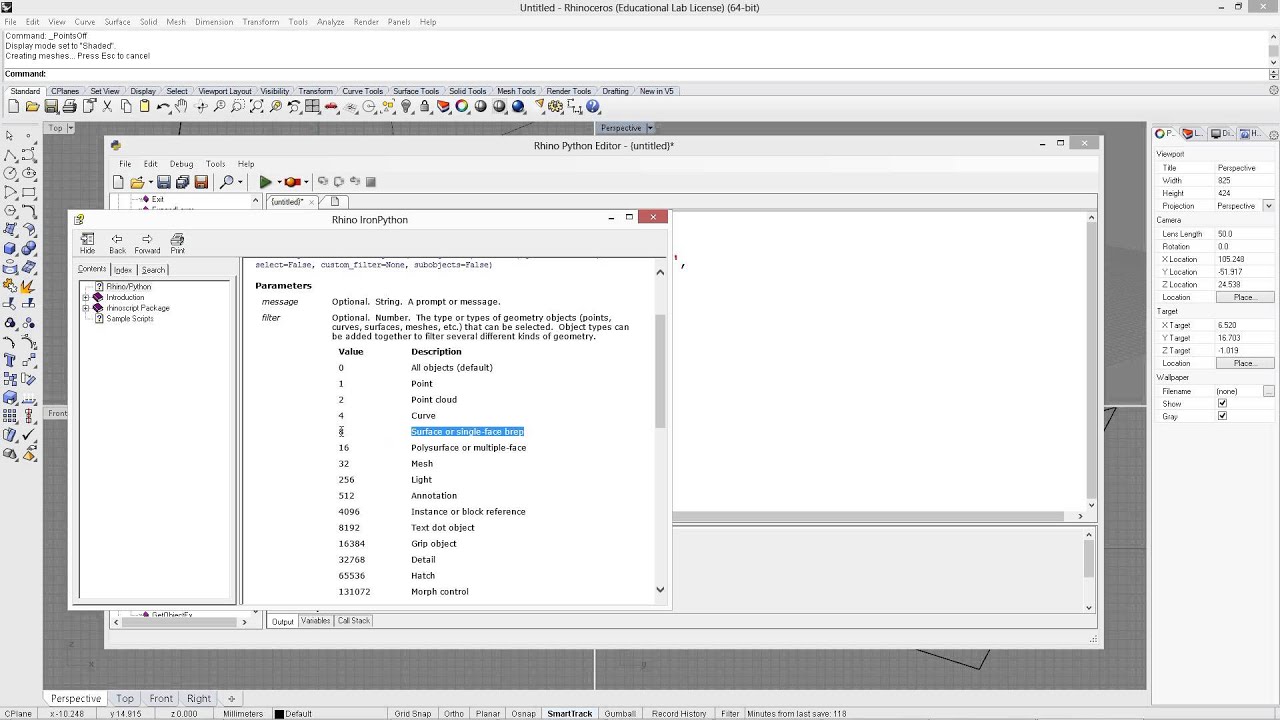Click the wallpaper Filename browse button
Image resolution: width=1280 pixels, height=720 pixels.
(x=1268, y=391)
